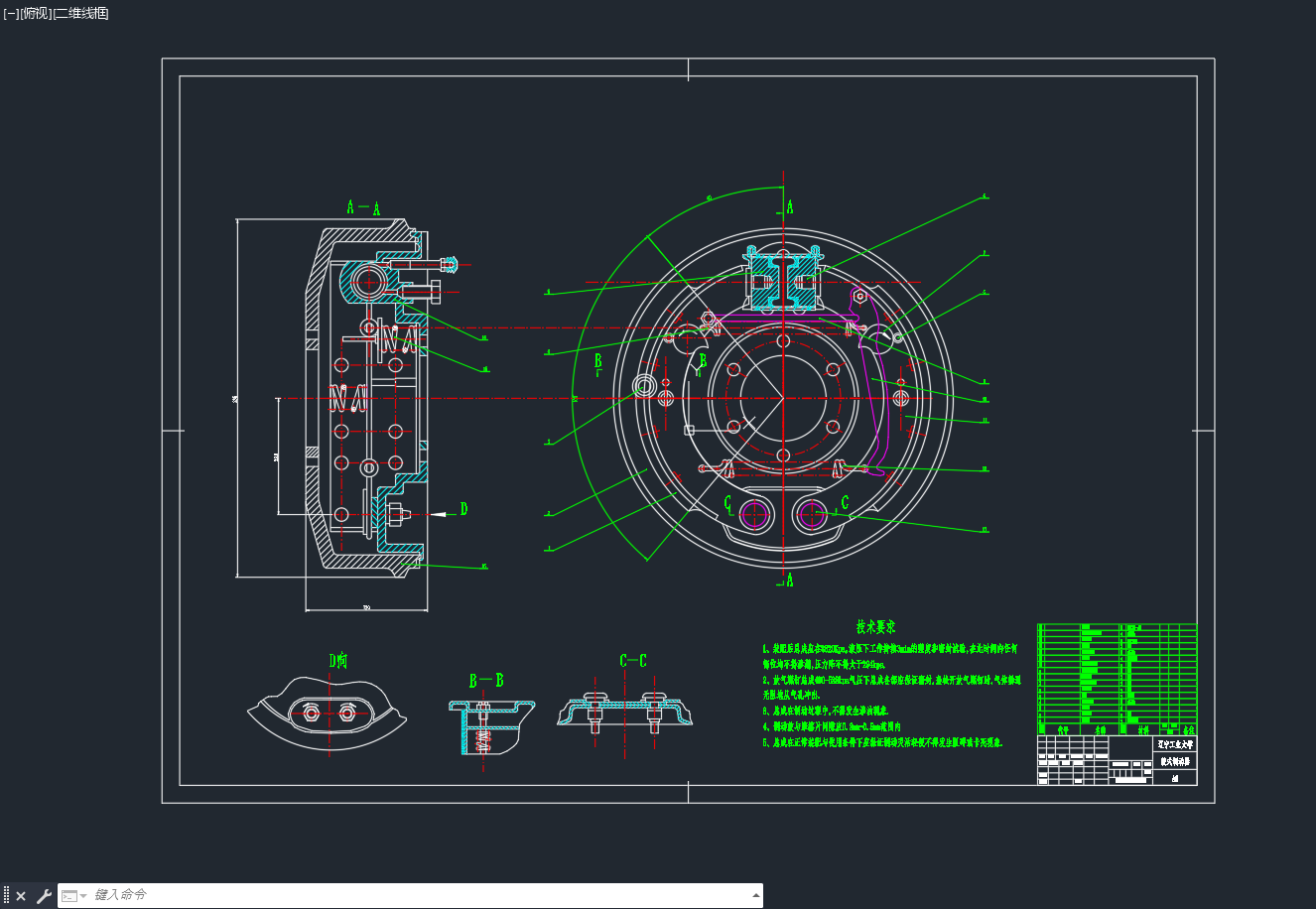Screen dimensions: 1316x909
Task: Select the C—C section label
Action: coord(633,661)
